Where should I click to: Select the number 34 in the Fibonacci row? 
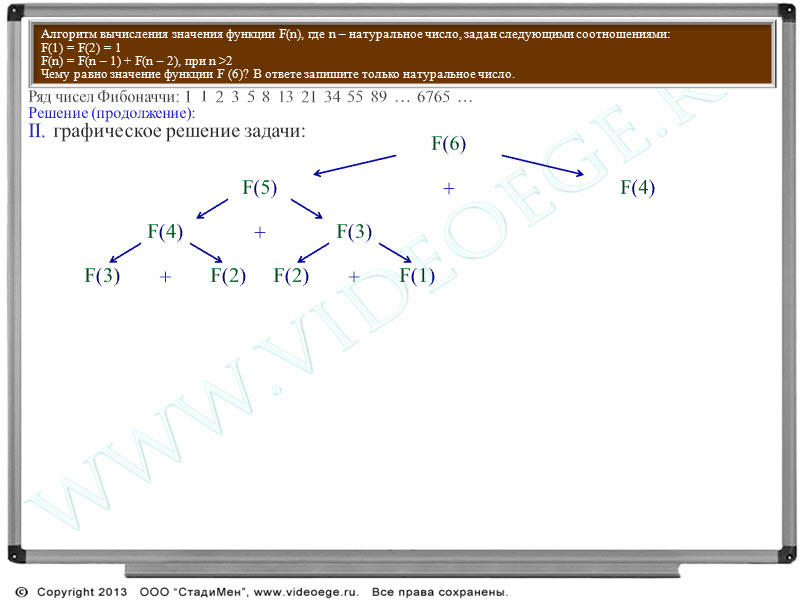tap(332, 96)
